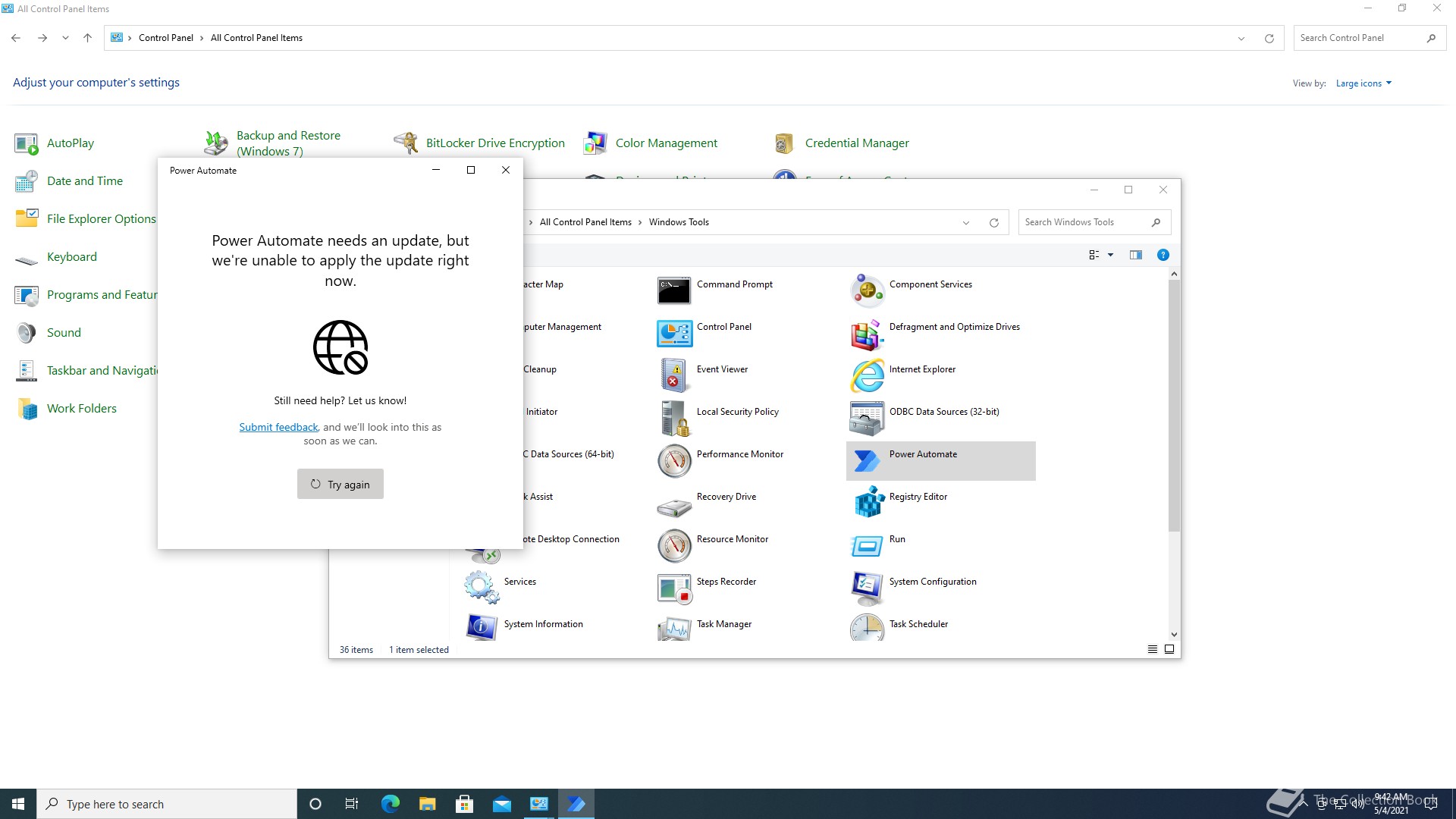Click the taskbar search box
This screenshot has width=1456, height=819.
[167, 804]
